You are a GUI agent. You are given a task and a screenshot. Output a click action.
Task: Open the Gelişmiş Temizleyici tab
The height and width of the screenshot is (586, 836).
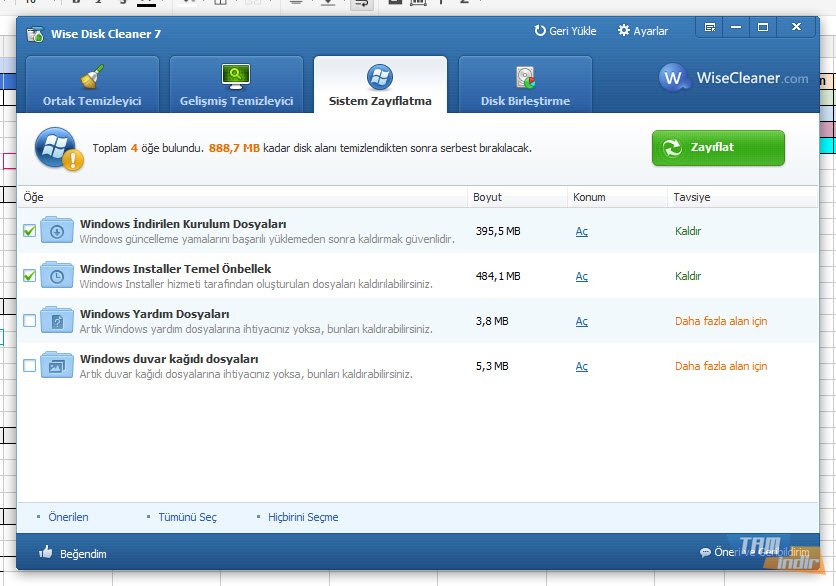236,85
